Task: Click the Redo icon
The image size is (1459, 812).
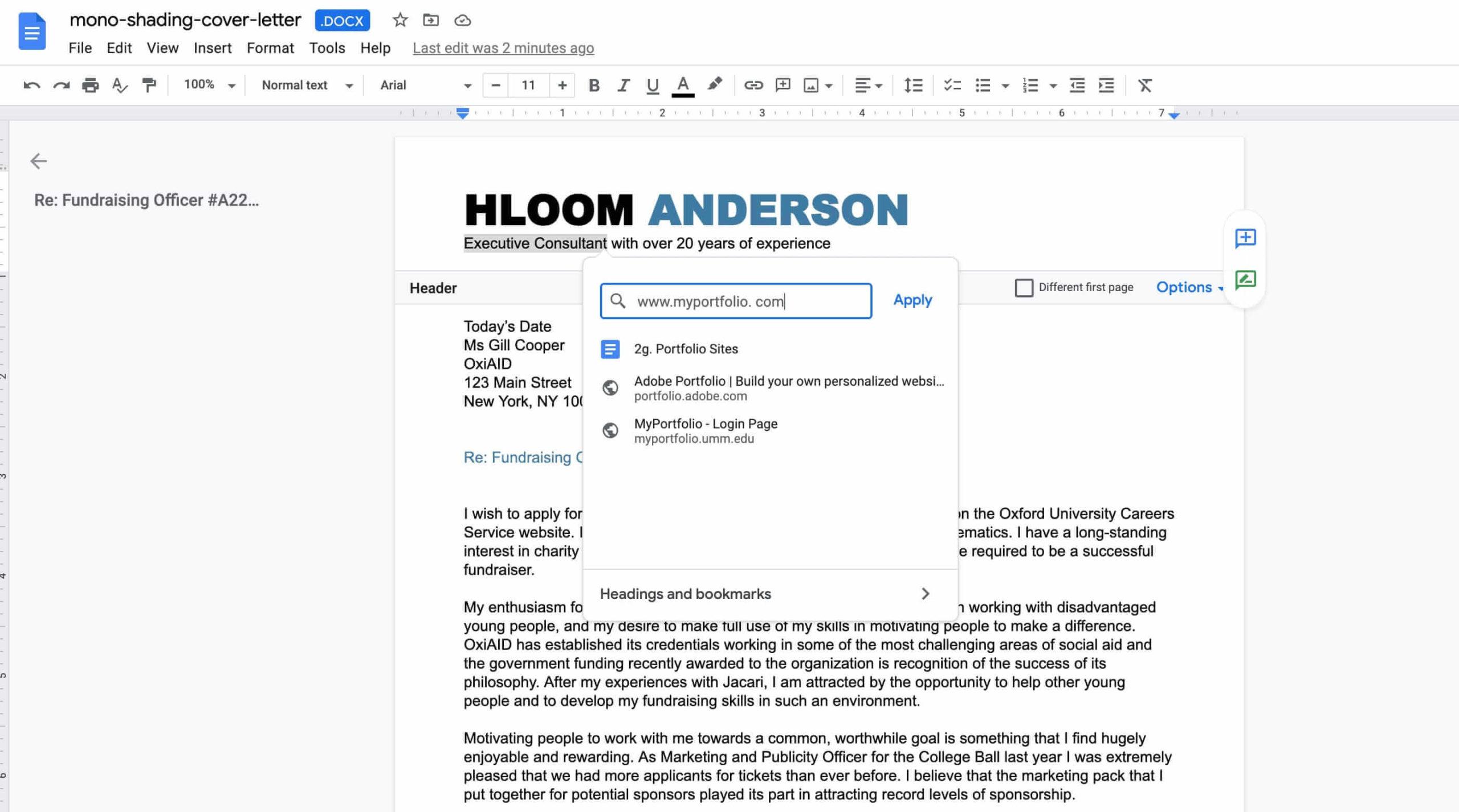Action: (61, 85)
